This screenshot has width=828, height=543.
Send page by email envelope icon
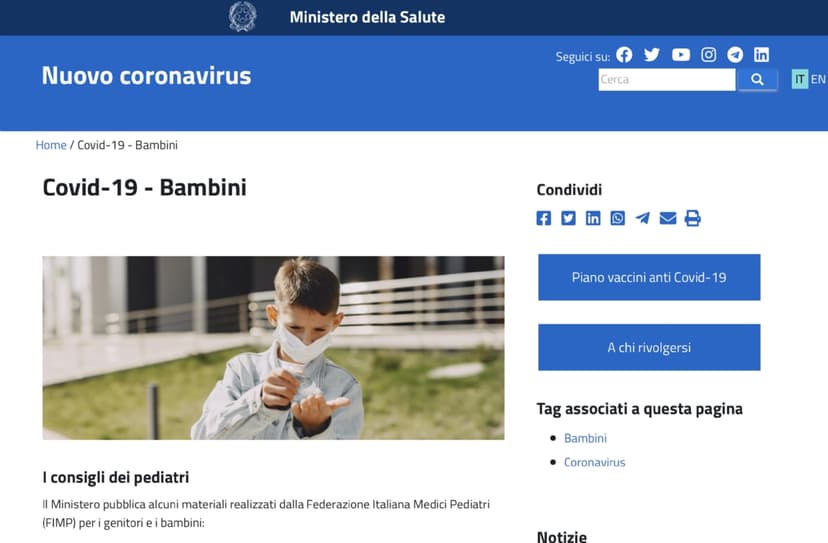(668, 218)
